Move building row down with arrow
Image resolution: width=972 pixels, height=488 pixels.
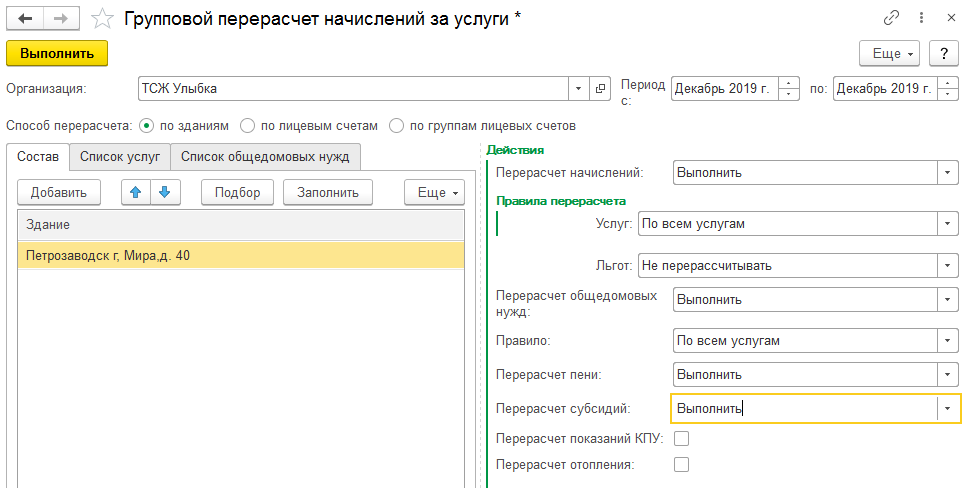(164, 192)
